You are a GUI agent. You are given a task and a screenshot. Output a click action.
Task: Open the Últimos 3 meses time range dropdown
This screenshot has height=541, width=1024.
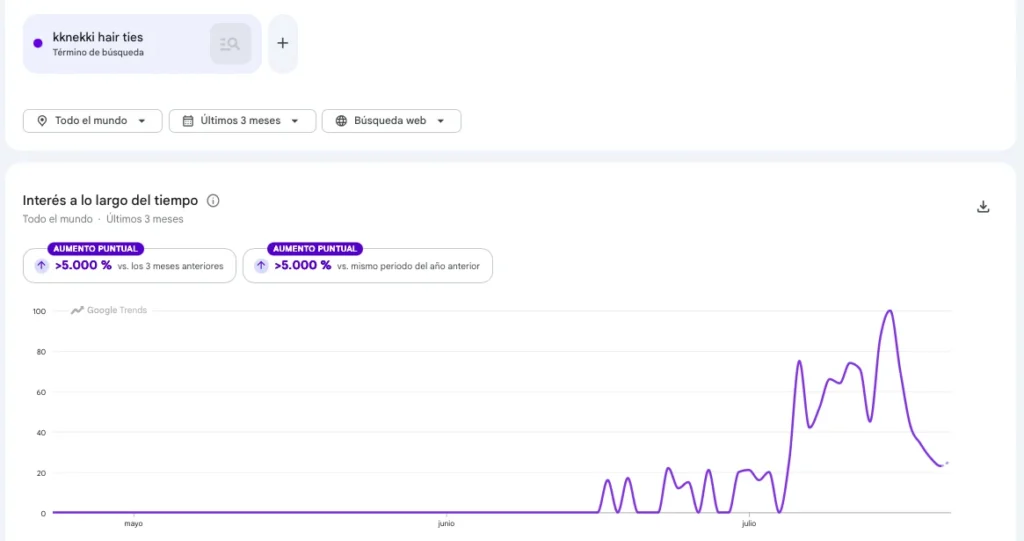(x=242, y=121)
